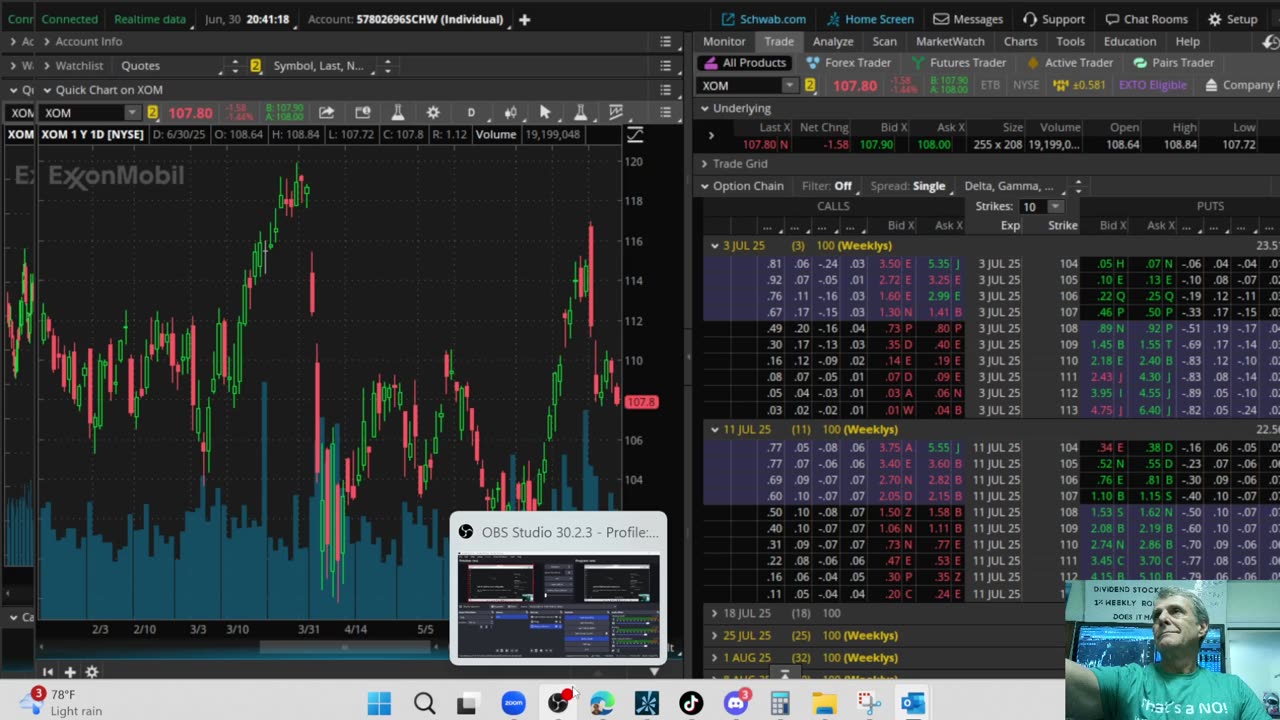
Task: Open the Filter: Off dropdown
Action: pyautogui.click(x=827, y=186)
